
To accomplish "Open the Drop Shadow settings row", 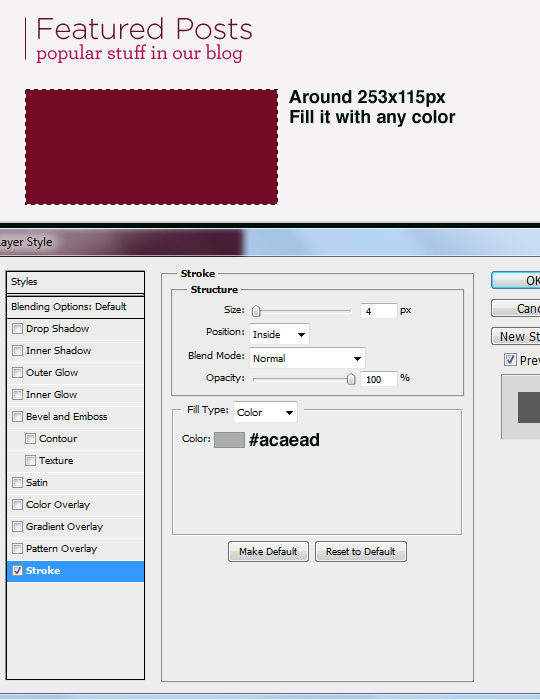I will tap(75, 329).
